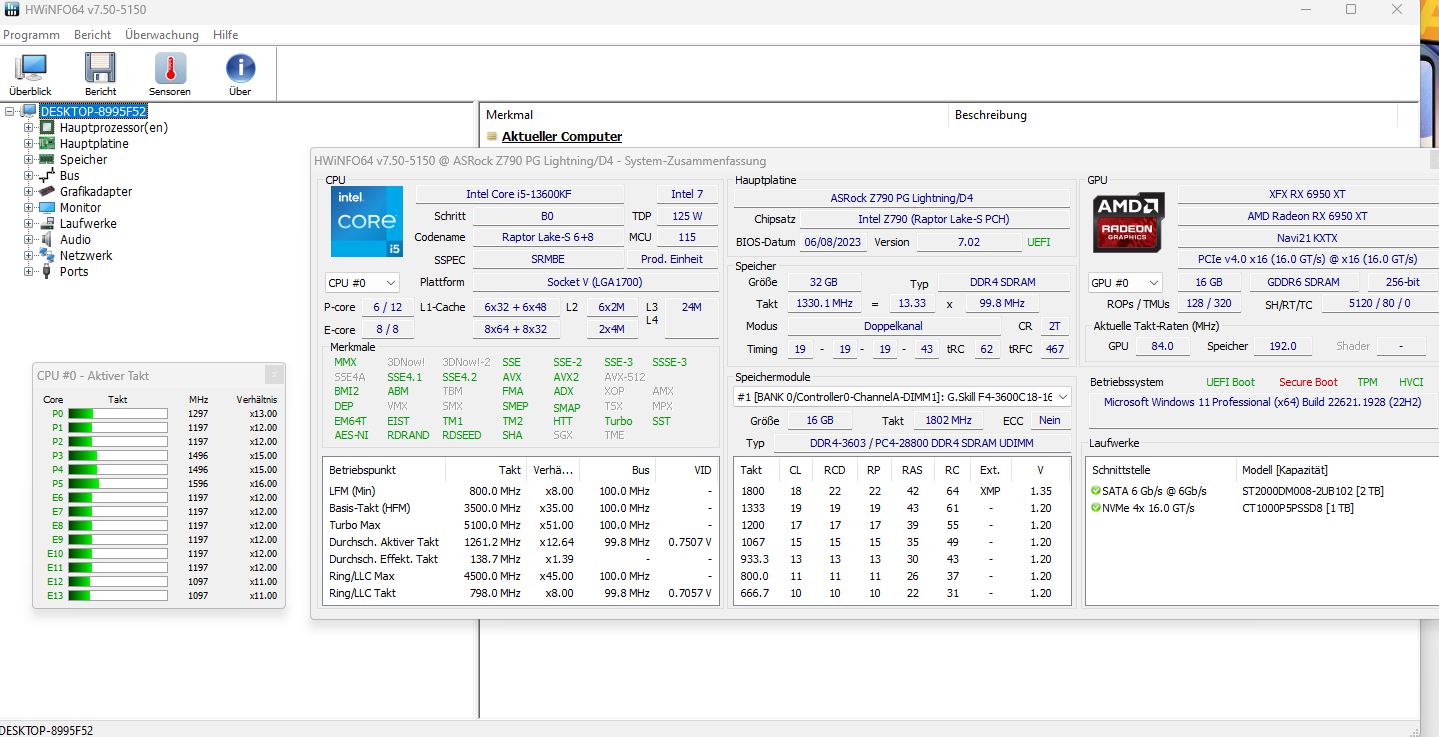
Task: Click the Prod. Einheit field
Action: tap(673, 259)
